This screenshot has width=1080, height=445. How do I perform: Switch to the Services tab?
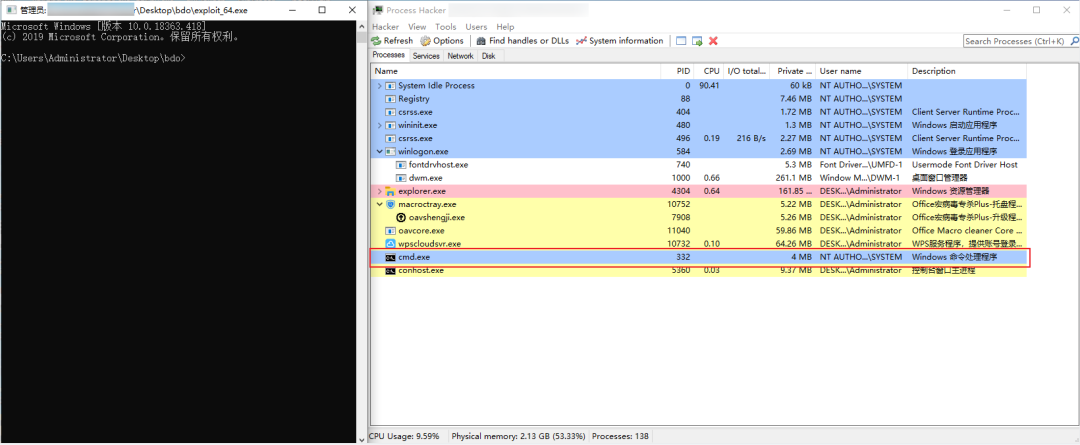pos(426,56)
